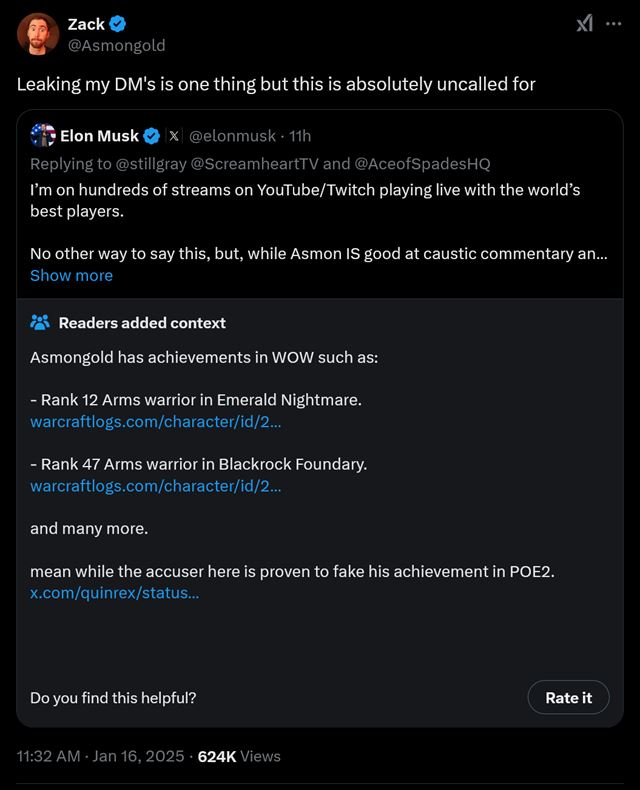Click the Elon Musk display name
The width and height of the screenshot is (640, 790).
99,136
